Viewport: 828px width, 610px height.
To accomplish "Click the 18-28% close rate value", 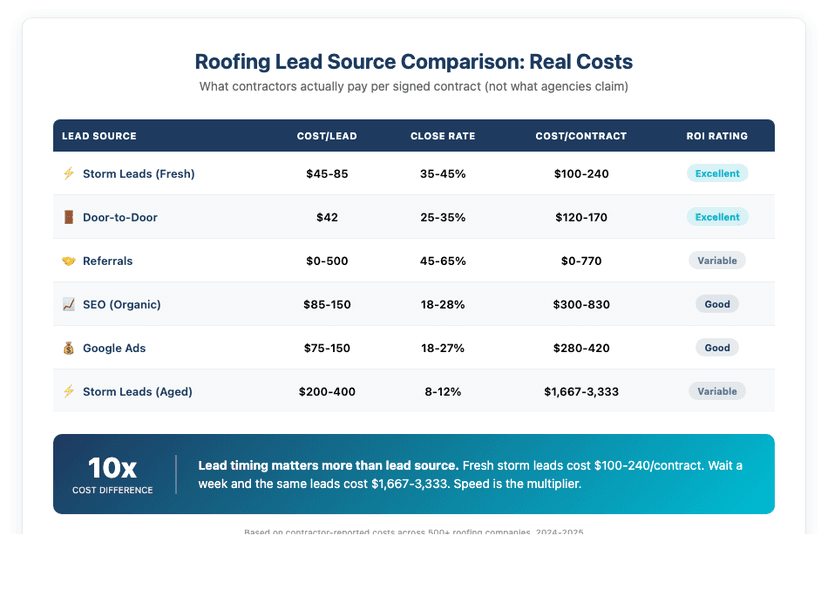I will point(443,304).
